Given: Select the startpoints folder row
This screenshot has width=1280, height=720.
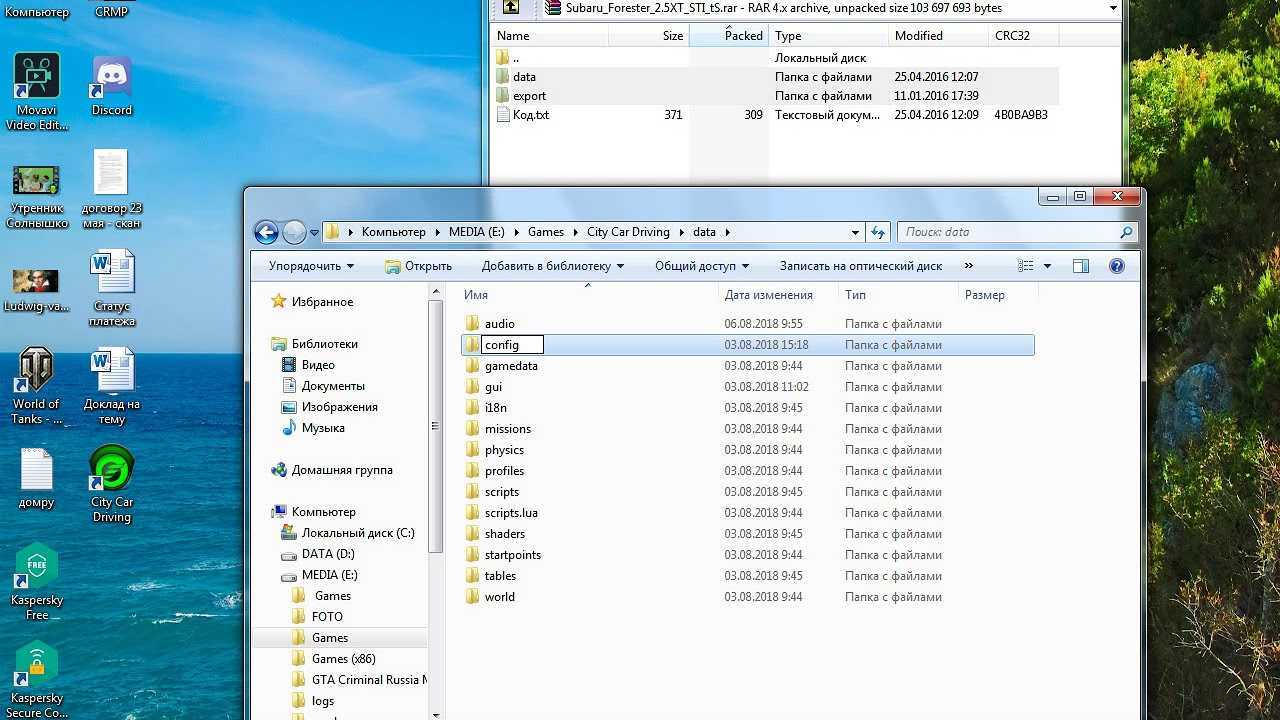Looking at the screenshot, I should pyautogui.click(x=748, y=555).
